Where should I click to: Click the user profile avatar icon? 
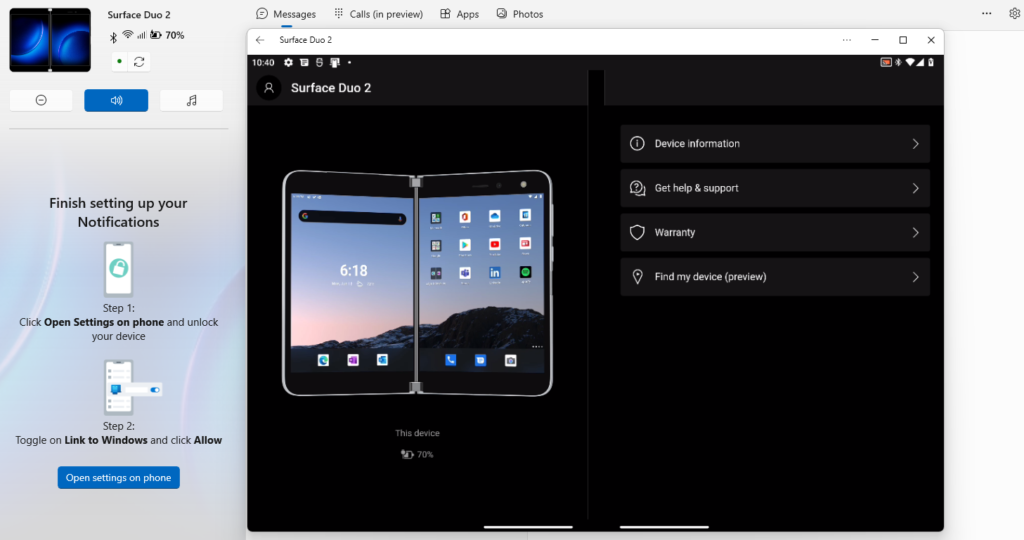tap(268, 88)
